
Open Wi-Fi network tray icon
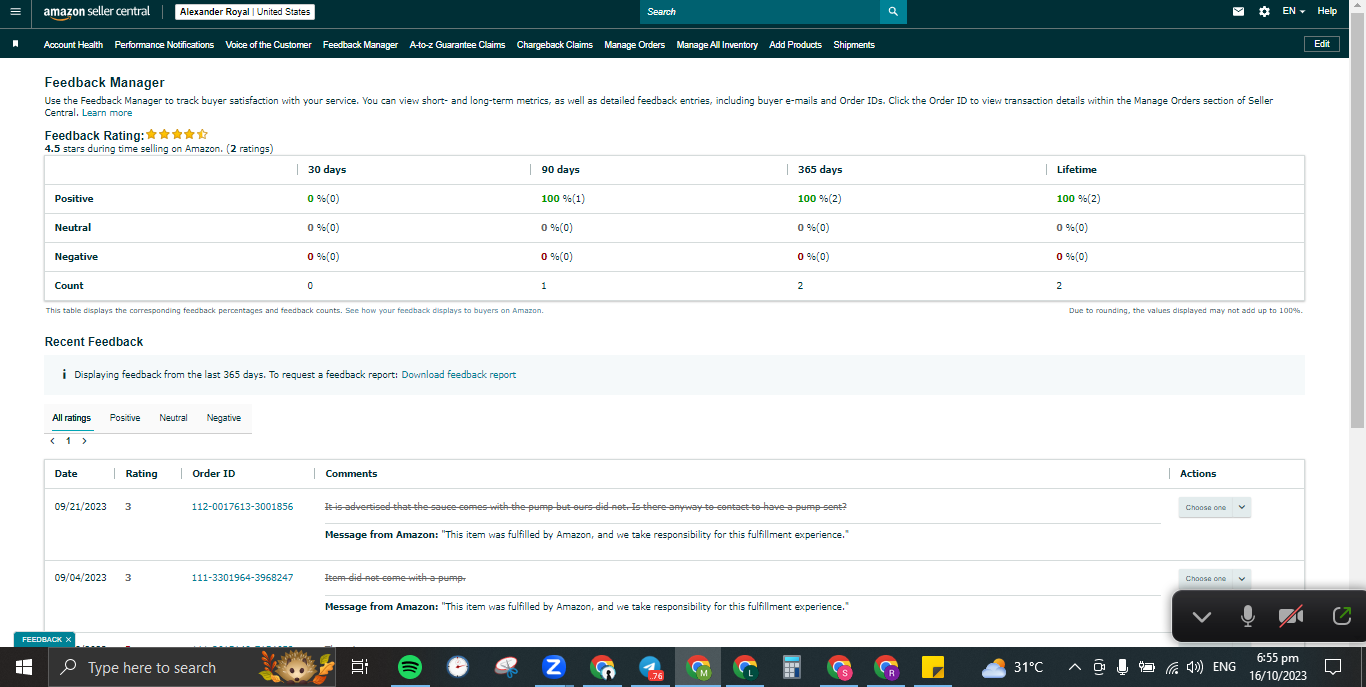(1171, 667)
